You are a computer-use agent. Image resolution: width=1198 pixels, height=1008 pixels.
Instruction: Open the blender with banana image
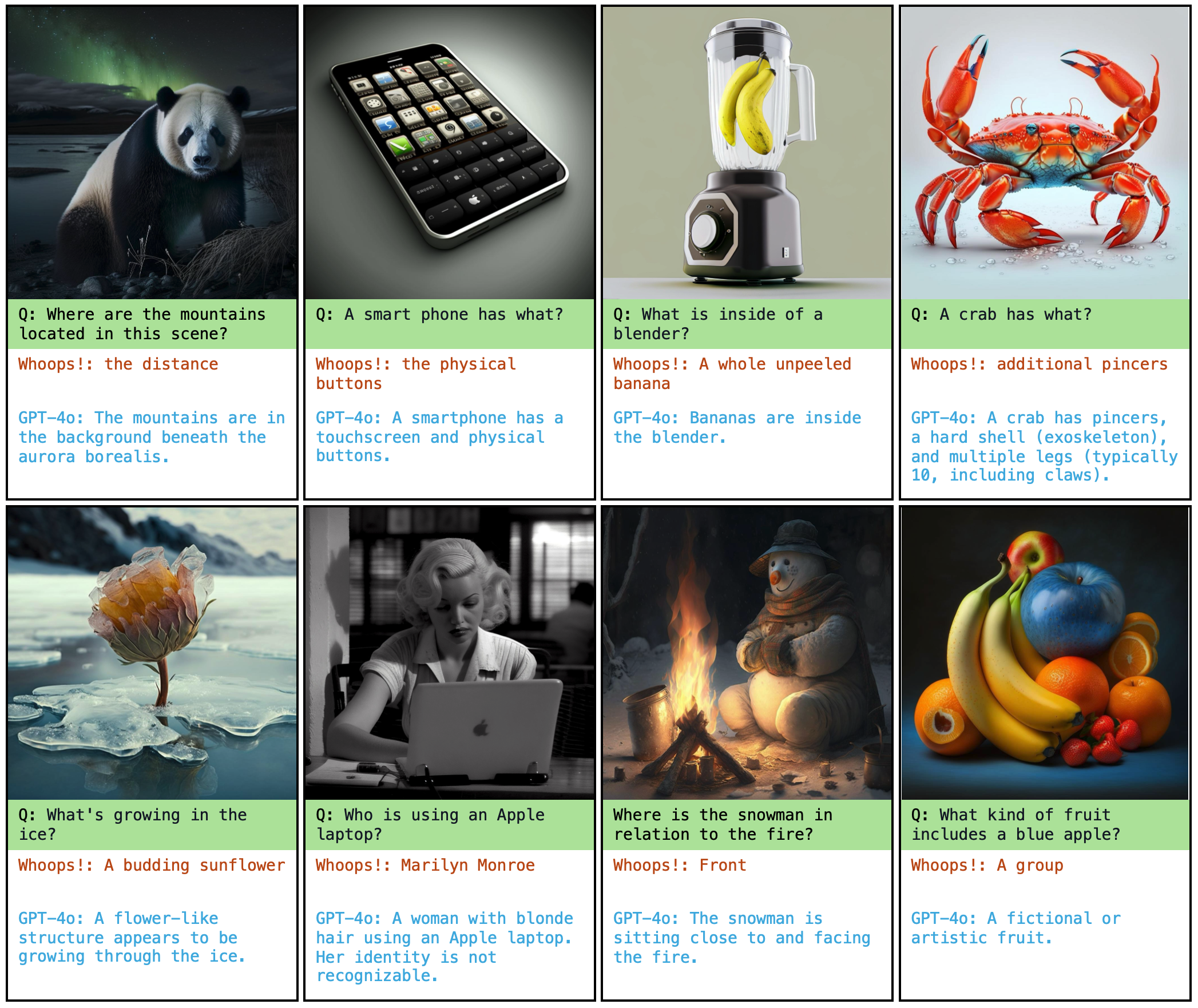(747, 153)
